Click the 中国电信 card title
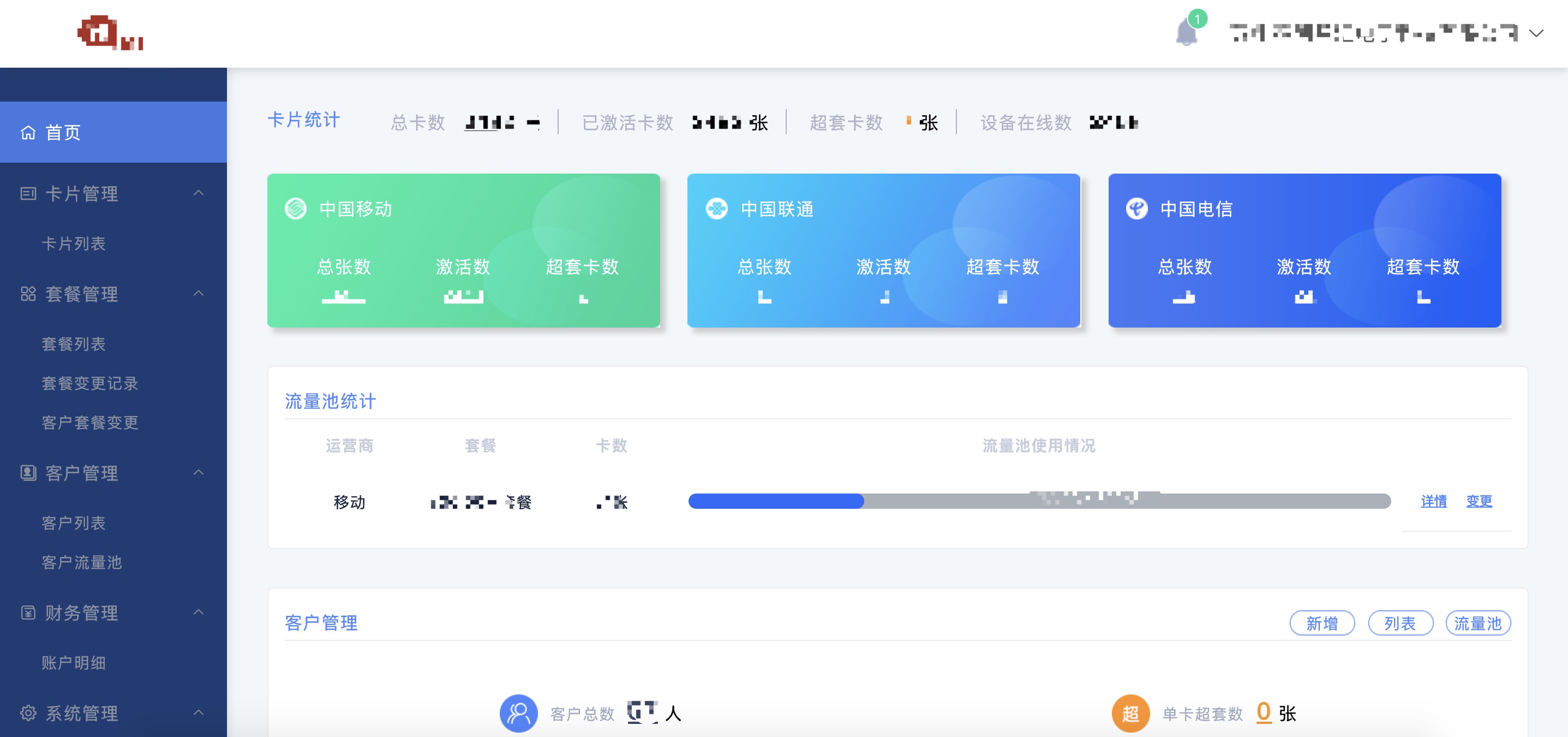This screenshot has width=1568, height=737. click(x=1196, y=209)
